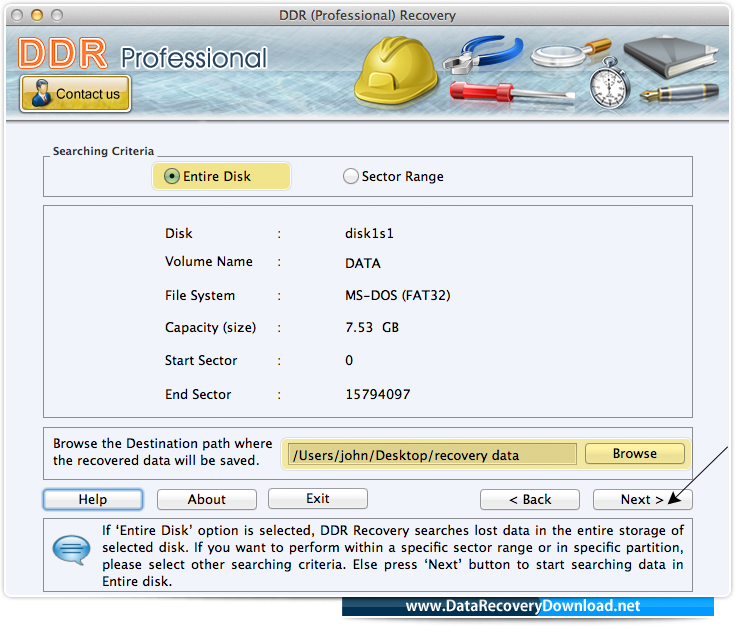Close the window with red button
This screenshot has height=627, width=735.
click(17, 15)
